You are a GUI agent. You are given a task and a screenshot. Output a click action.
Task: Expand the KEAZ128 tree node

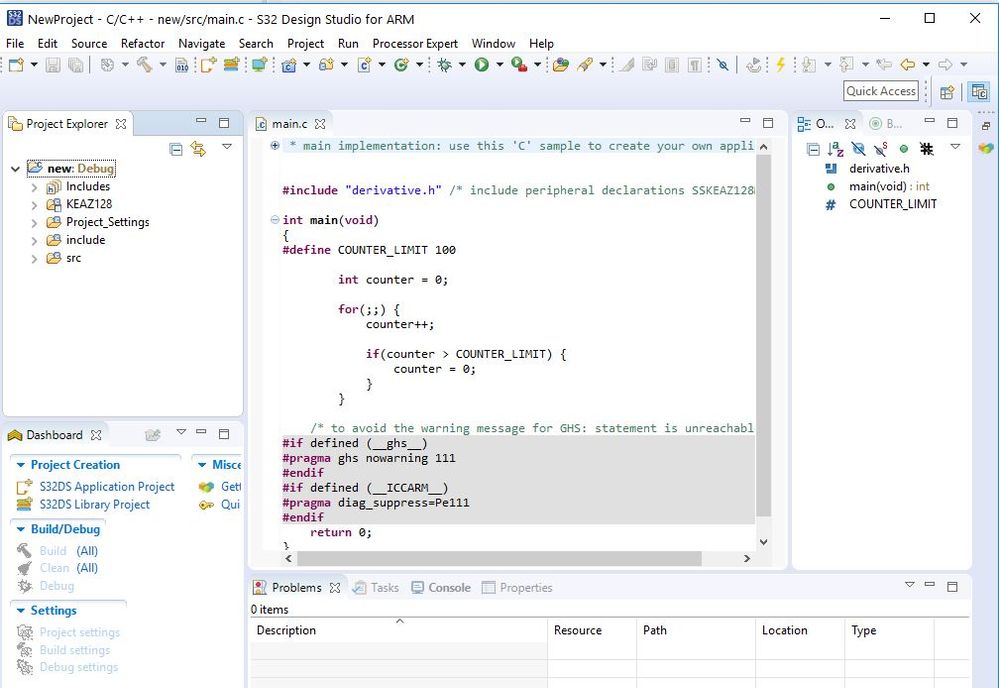pyautogui.click(x=34, y=205)
